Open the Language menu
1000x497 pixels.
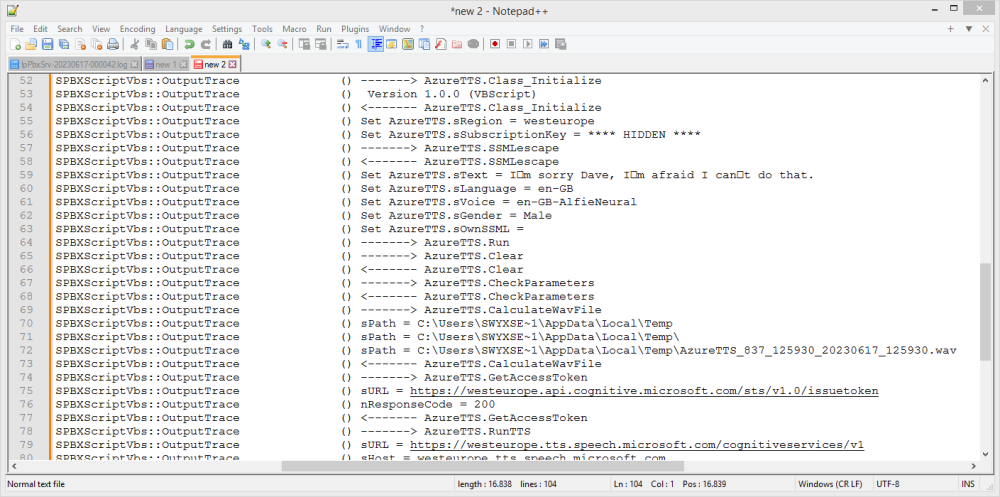[184, 29]
